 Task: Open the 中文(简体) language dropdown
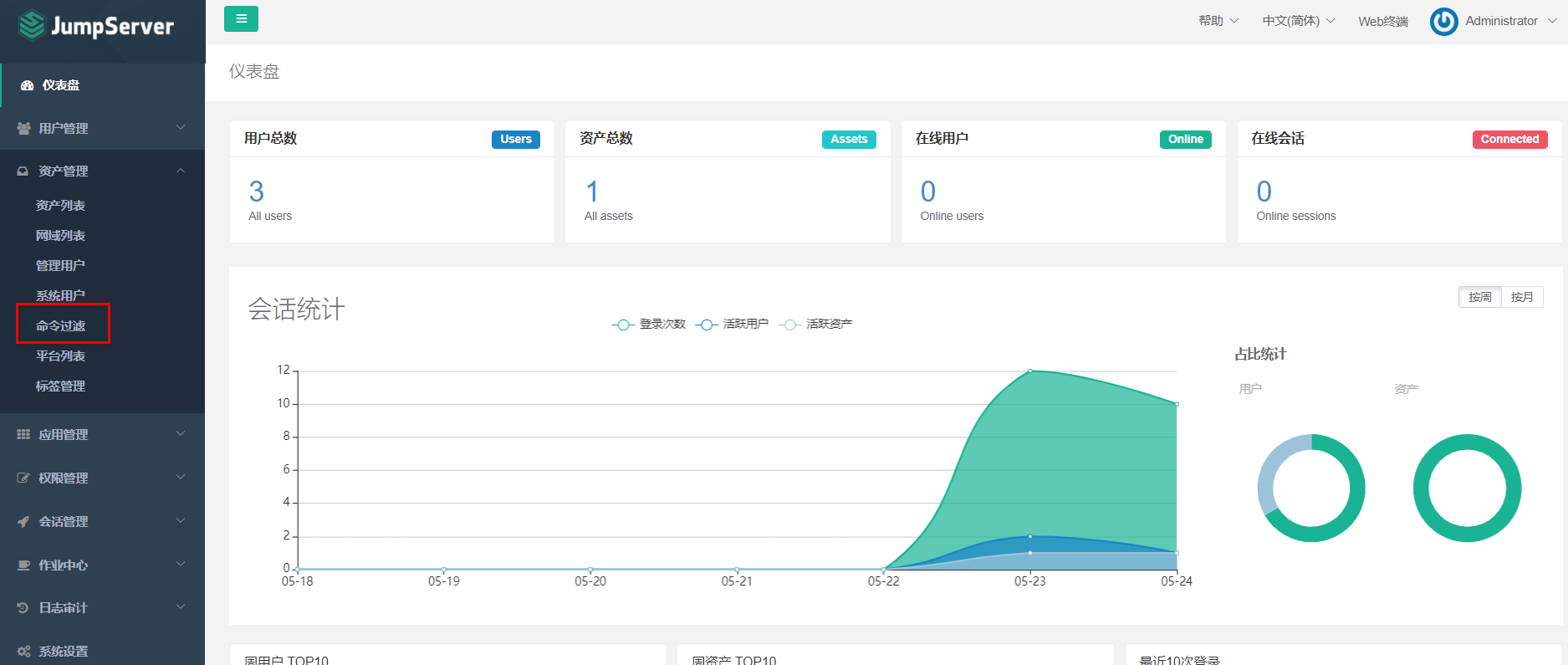tap(1299, 21)
